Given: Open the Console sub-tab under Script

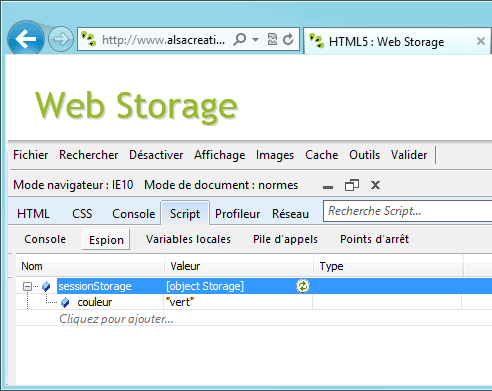Looking at the screenshot, I should pos(45,239).
